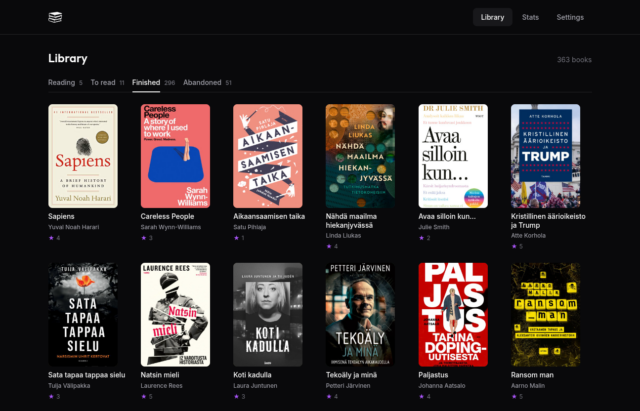Screen dimensions: 640x411
Task: Open the Stats page
Action: pyautogui.click(x=530, y=17)
